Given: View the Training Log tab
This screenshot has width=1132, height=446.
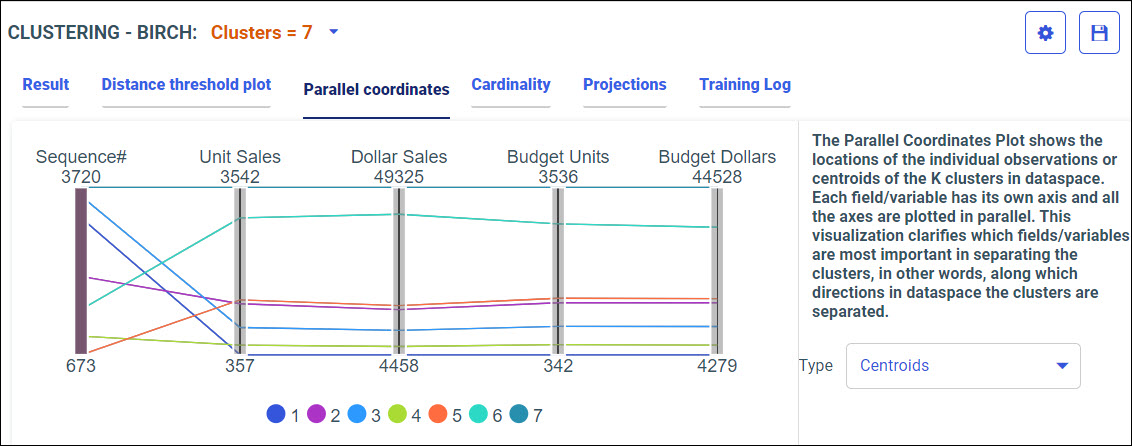Looking at the screenshot, I should pyautogui.click(x=745, y=85).
